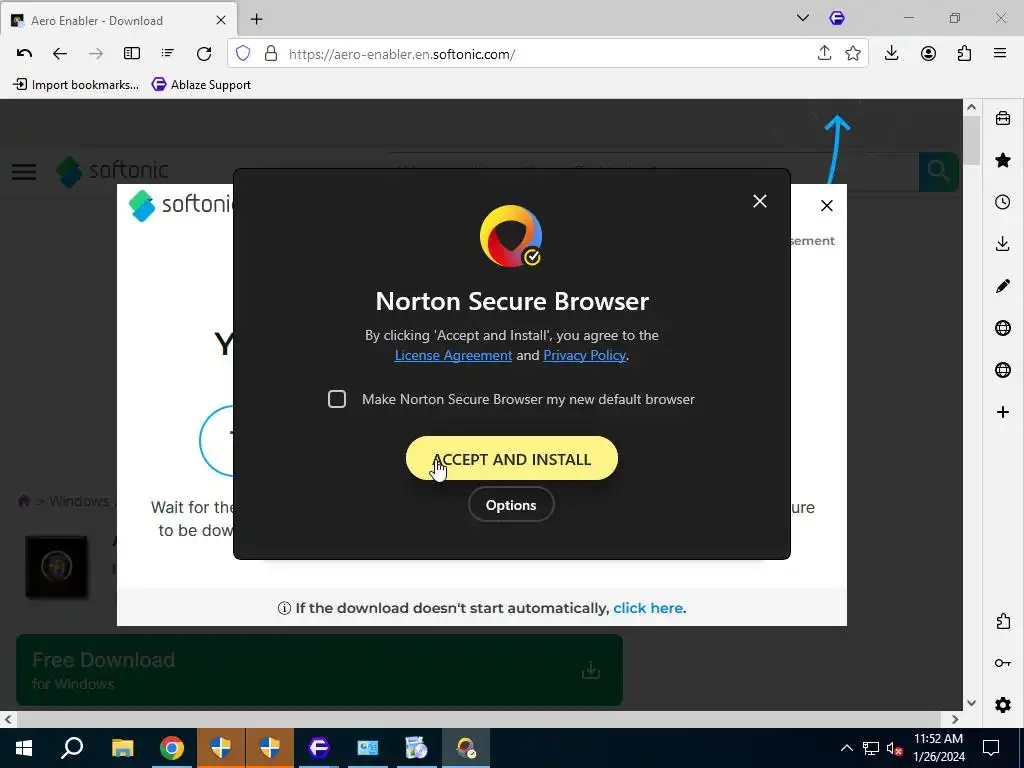This screenshot has height=768, width=1024.
Task: Open add-ons puzzle icon in right sidebar
Action: coord(1003,621)
